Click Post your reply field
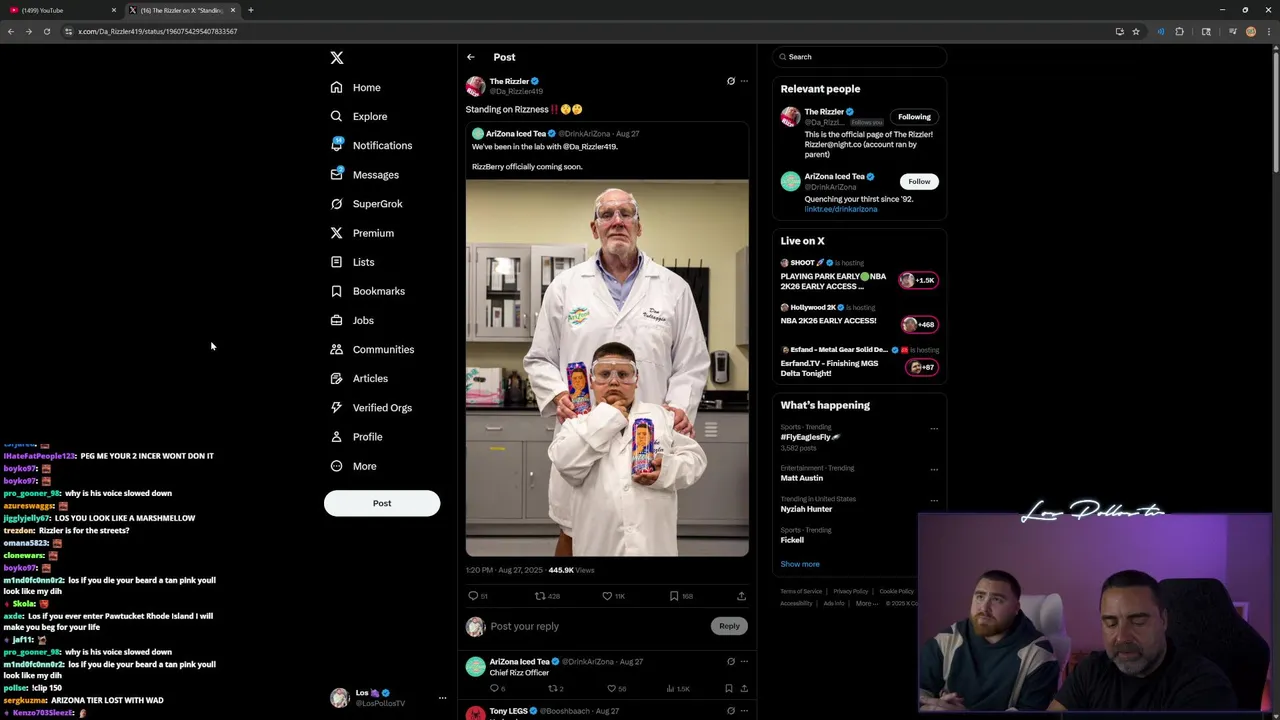 598,626
